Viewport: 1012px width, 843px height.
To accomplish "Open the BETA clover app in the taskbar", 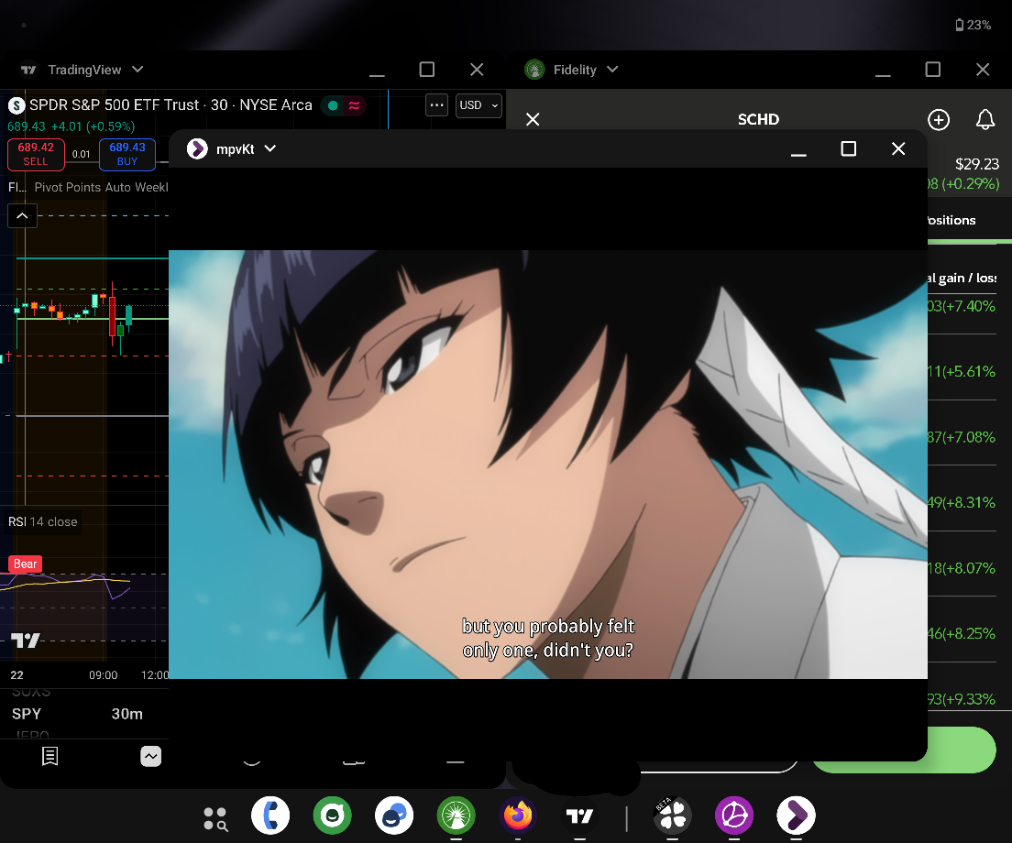I will tap(673, 815).
